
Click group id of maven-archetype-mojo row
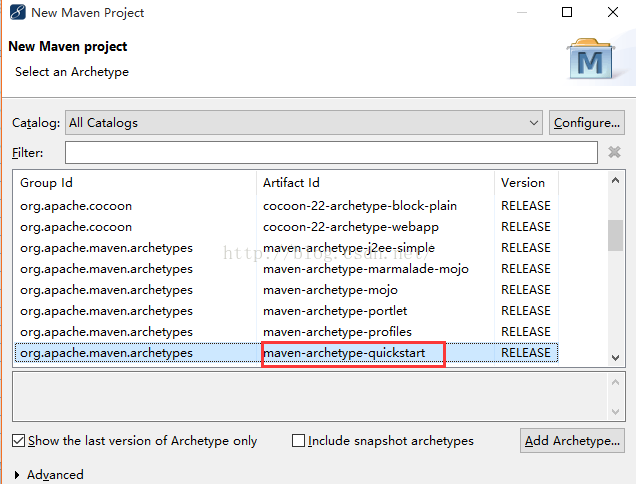[106, 290]
